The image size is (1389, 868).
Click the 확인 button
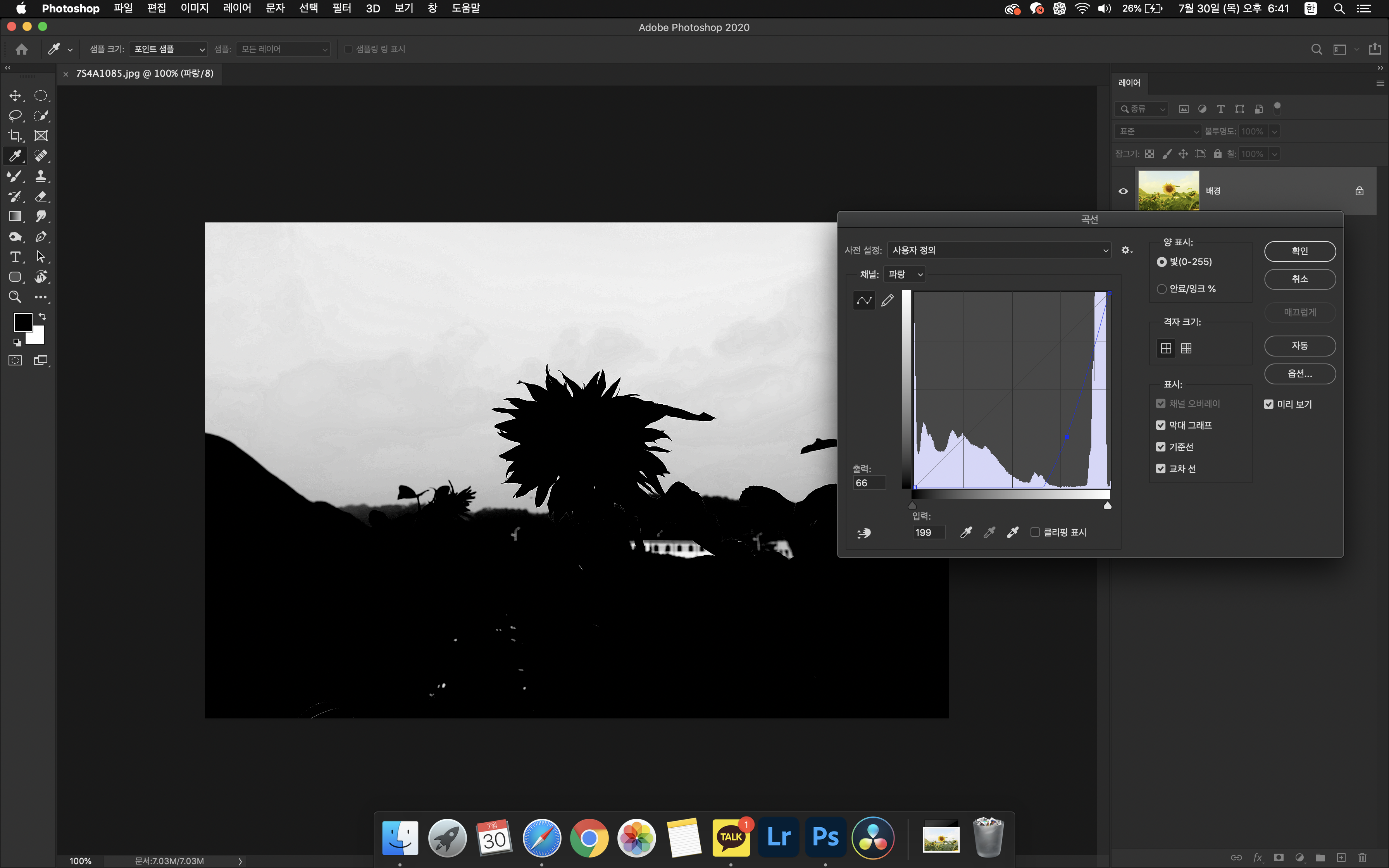1299,251
